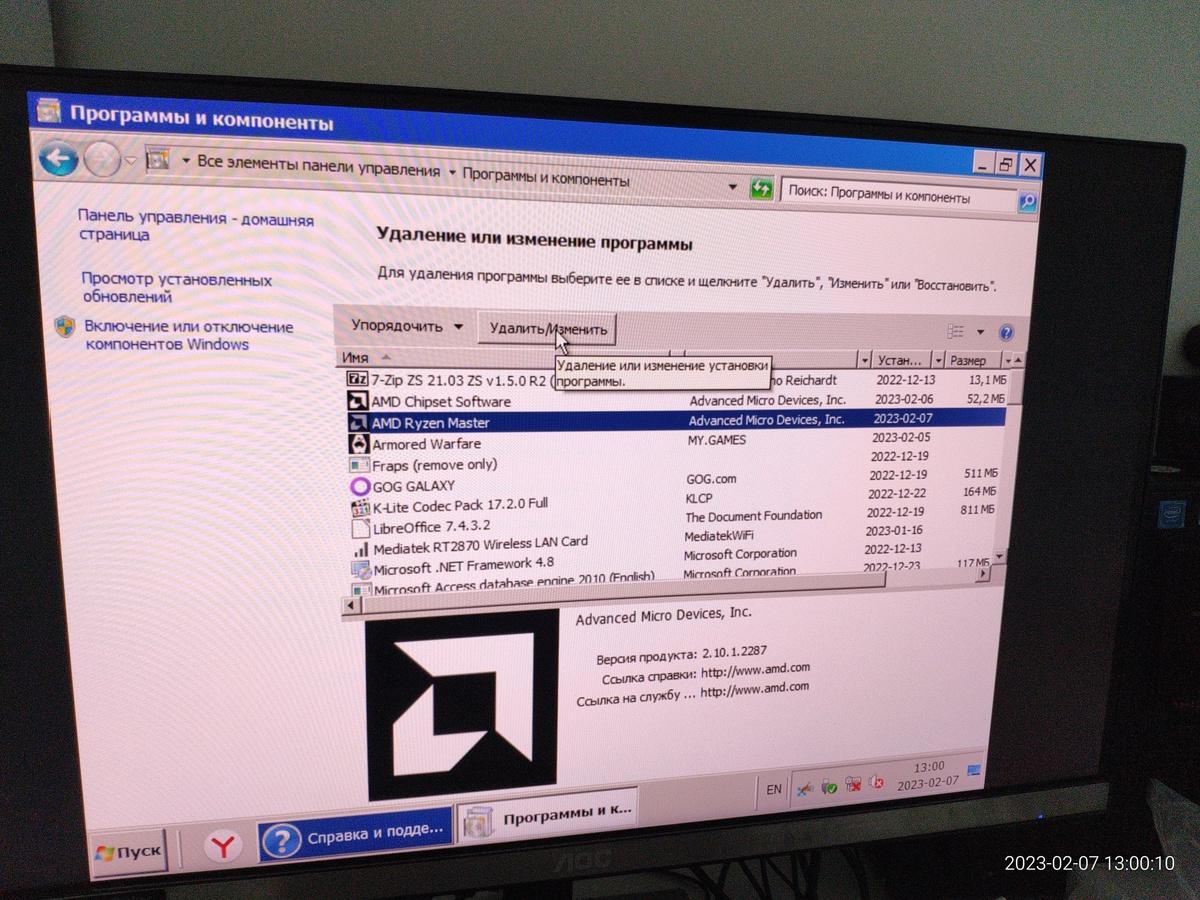Click the Control Panel icon in address bar
This screenshot has width=1200, height=900.
point(158,159)
